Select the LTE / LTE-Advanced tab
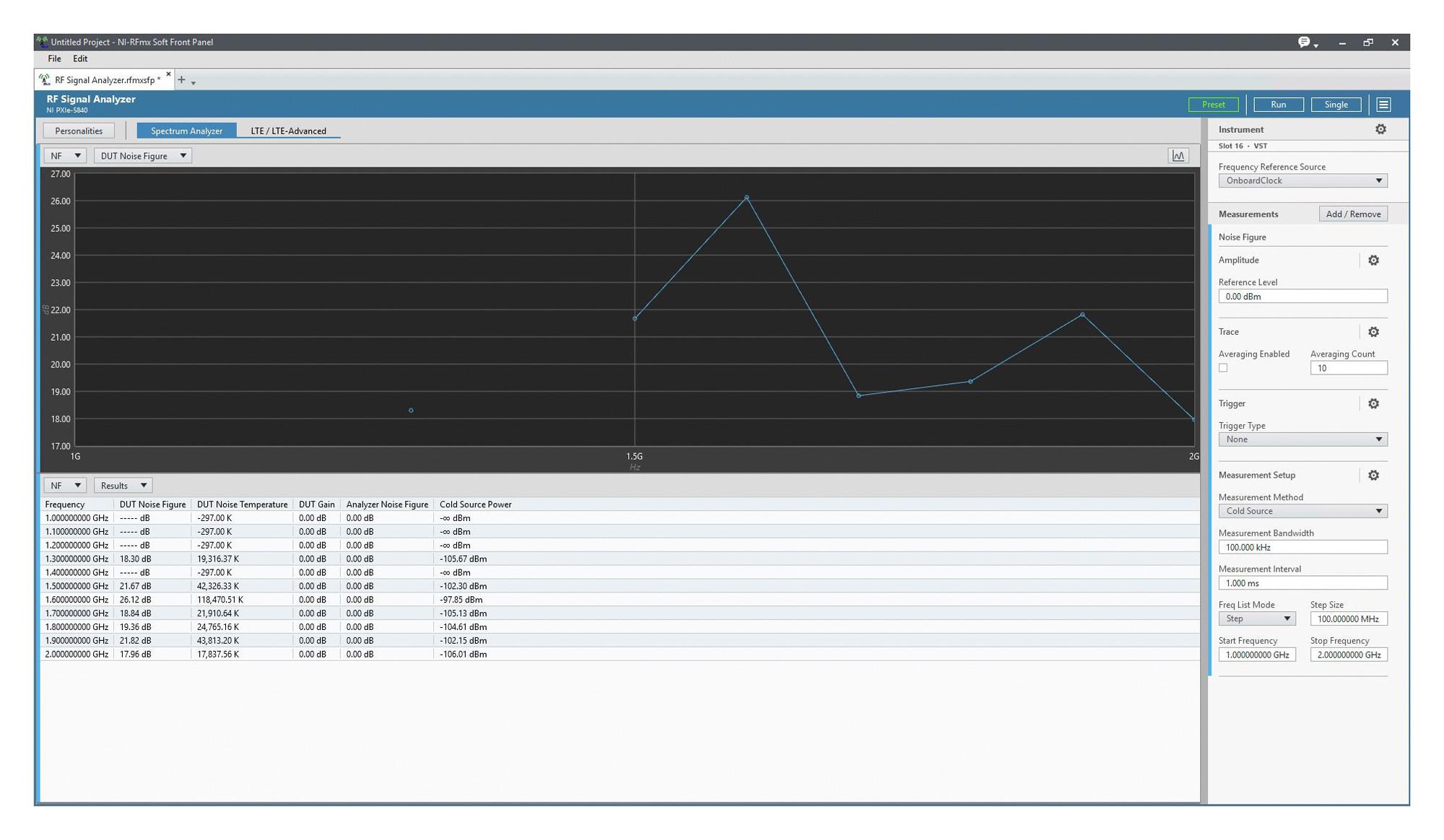 click(x=288, y=130)
